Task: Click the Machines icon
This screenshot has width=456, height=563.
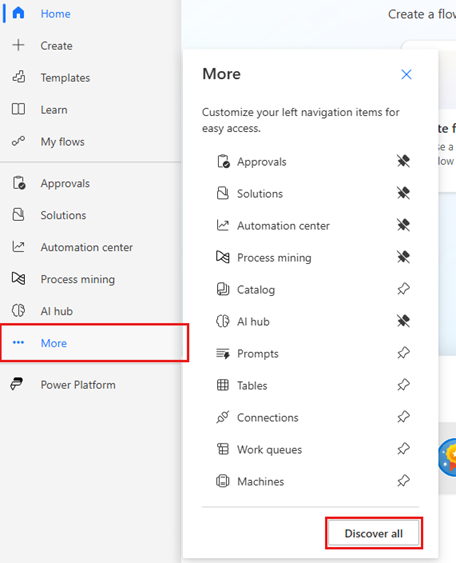Action: coord(223,481)
